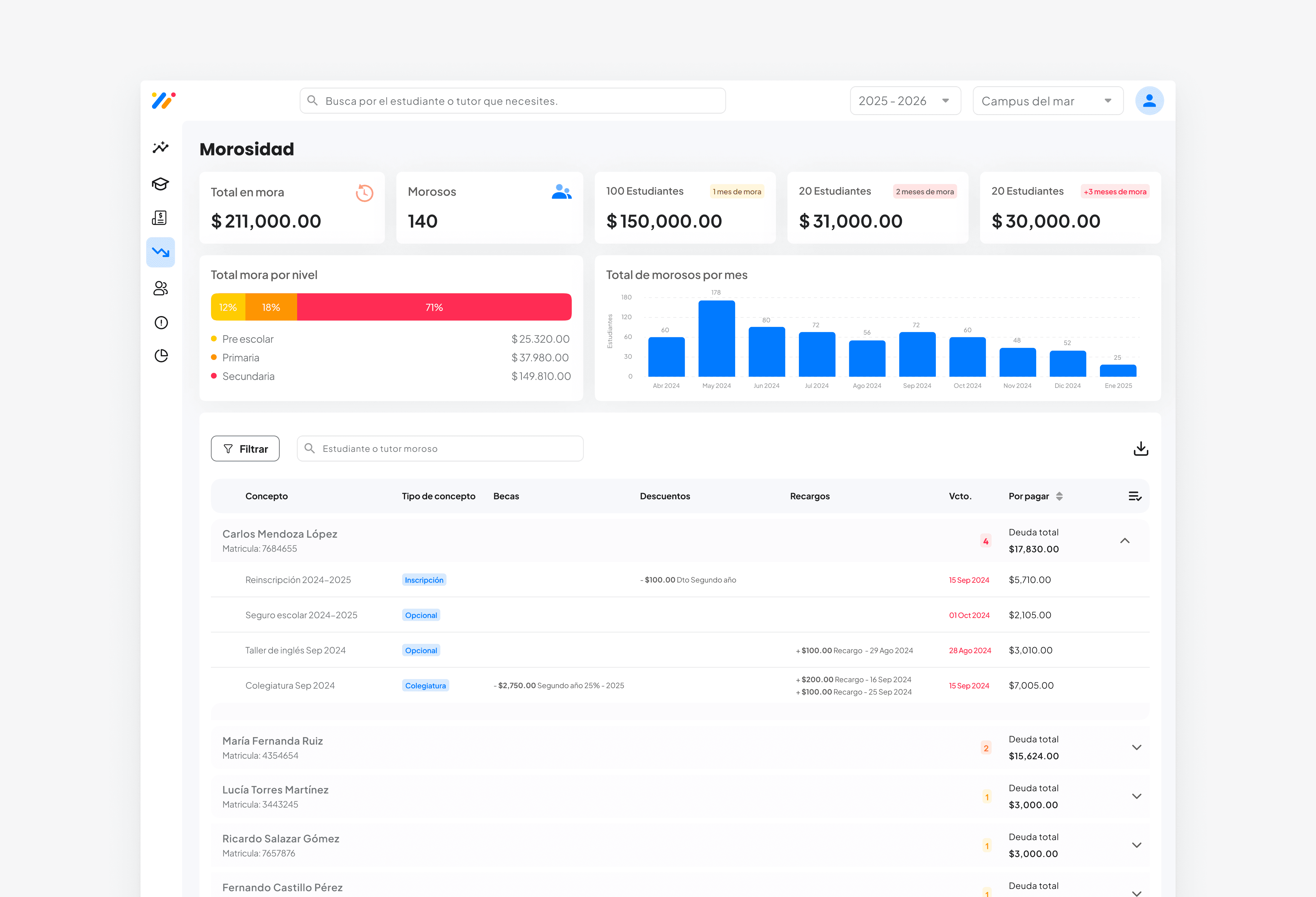
Task: Click the 01 Oct 2024 due date
Action: 969,615
